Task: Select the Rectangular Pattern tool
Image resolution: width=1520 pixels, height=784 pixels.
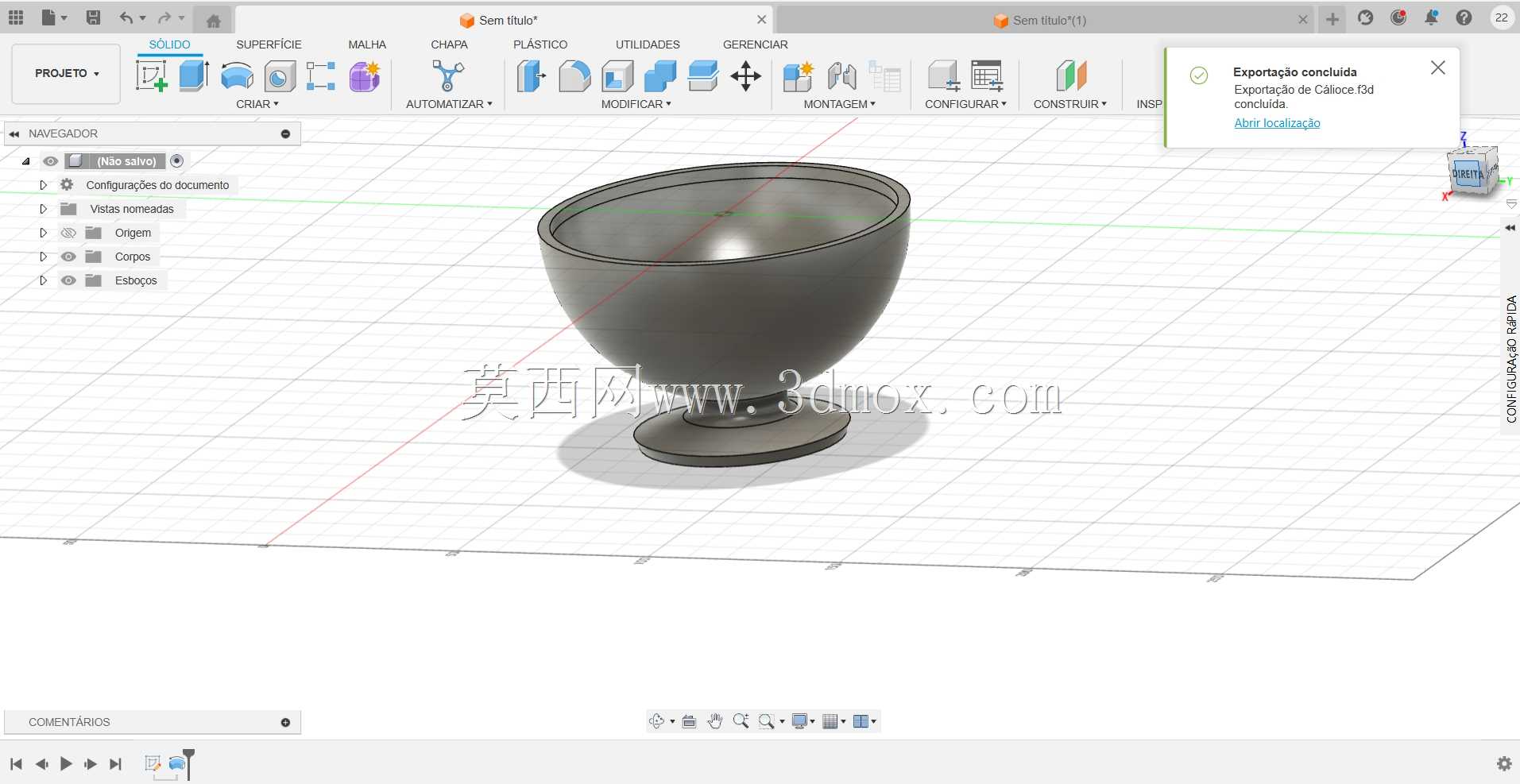Action: (x=321, y=76)
